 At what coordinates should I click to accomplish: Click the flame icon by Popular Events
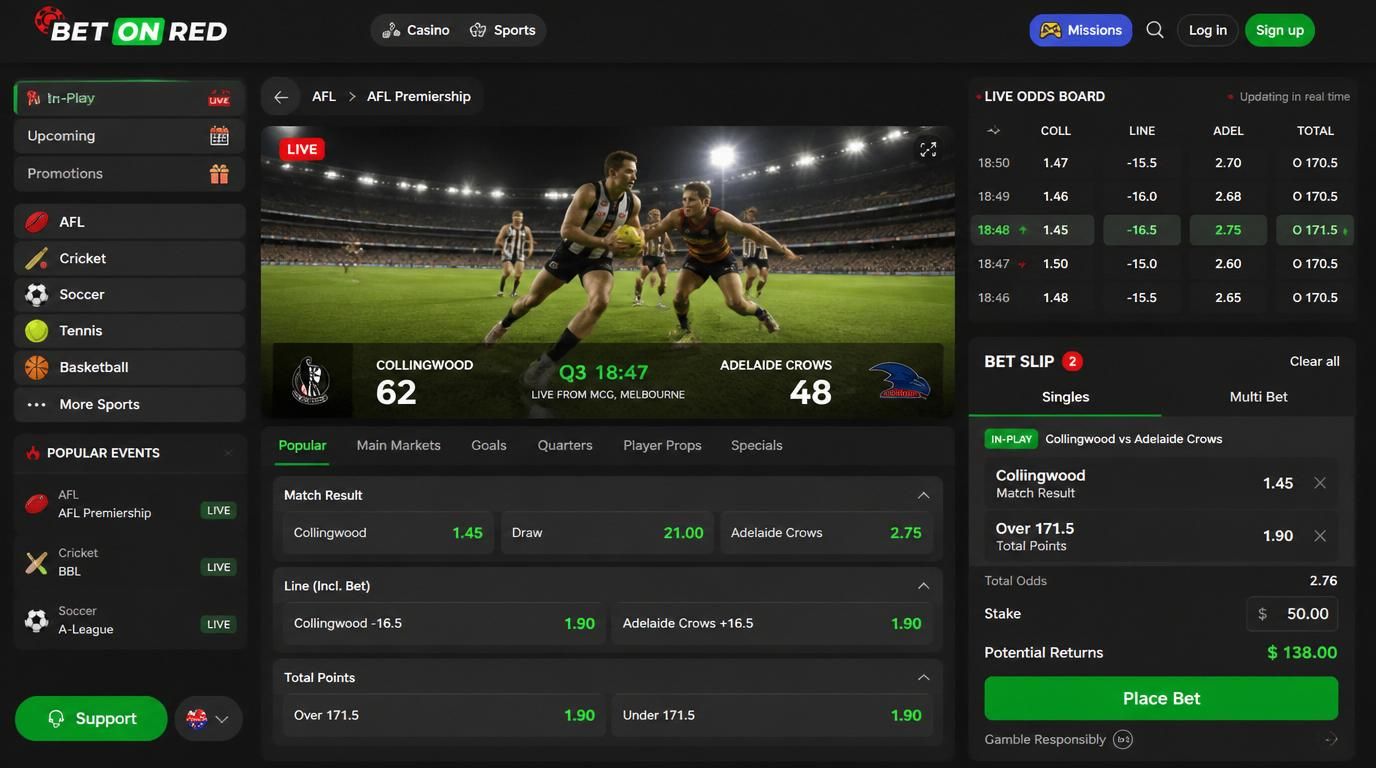click(x=33, y=453)
